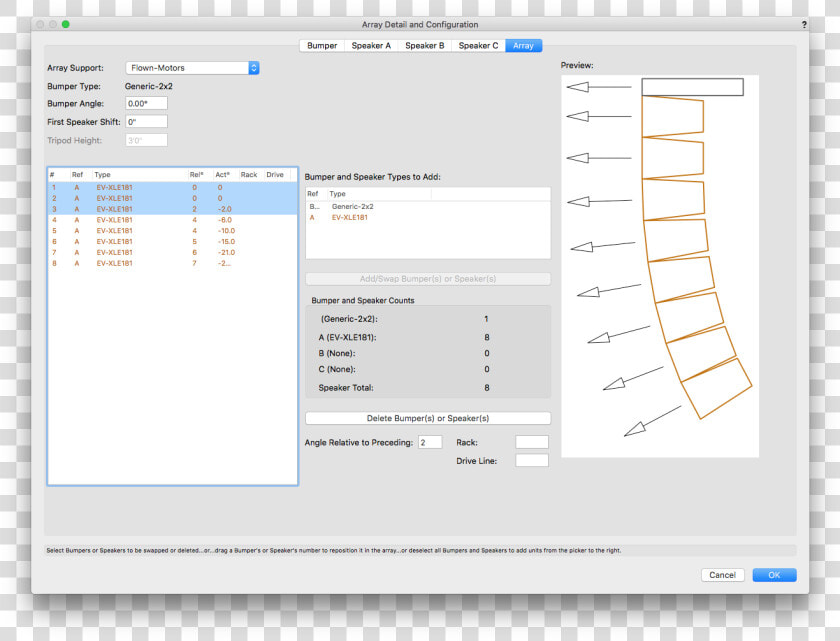Open the Speaker C tab
This screenshot has width=840, height=641.
pos(478,46)
